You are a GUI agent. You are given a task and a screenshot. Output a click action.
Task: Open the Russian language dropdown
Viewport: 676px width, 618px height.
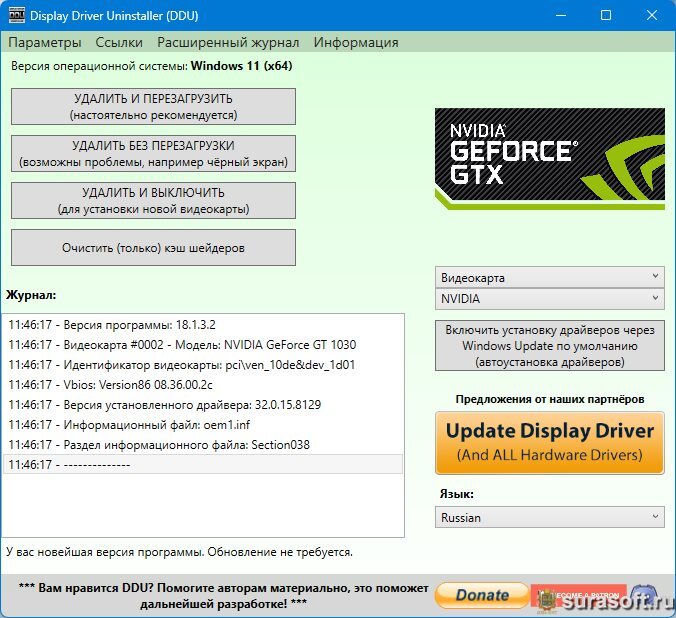coord(549,518)
